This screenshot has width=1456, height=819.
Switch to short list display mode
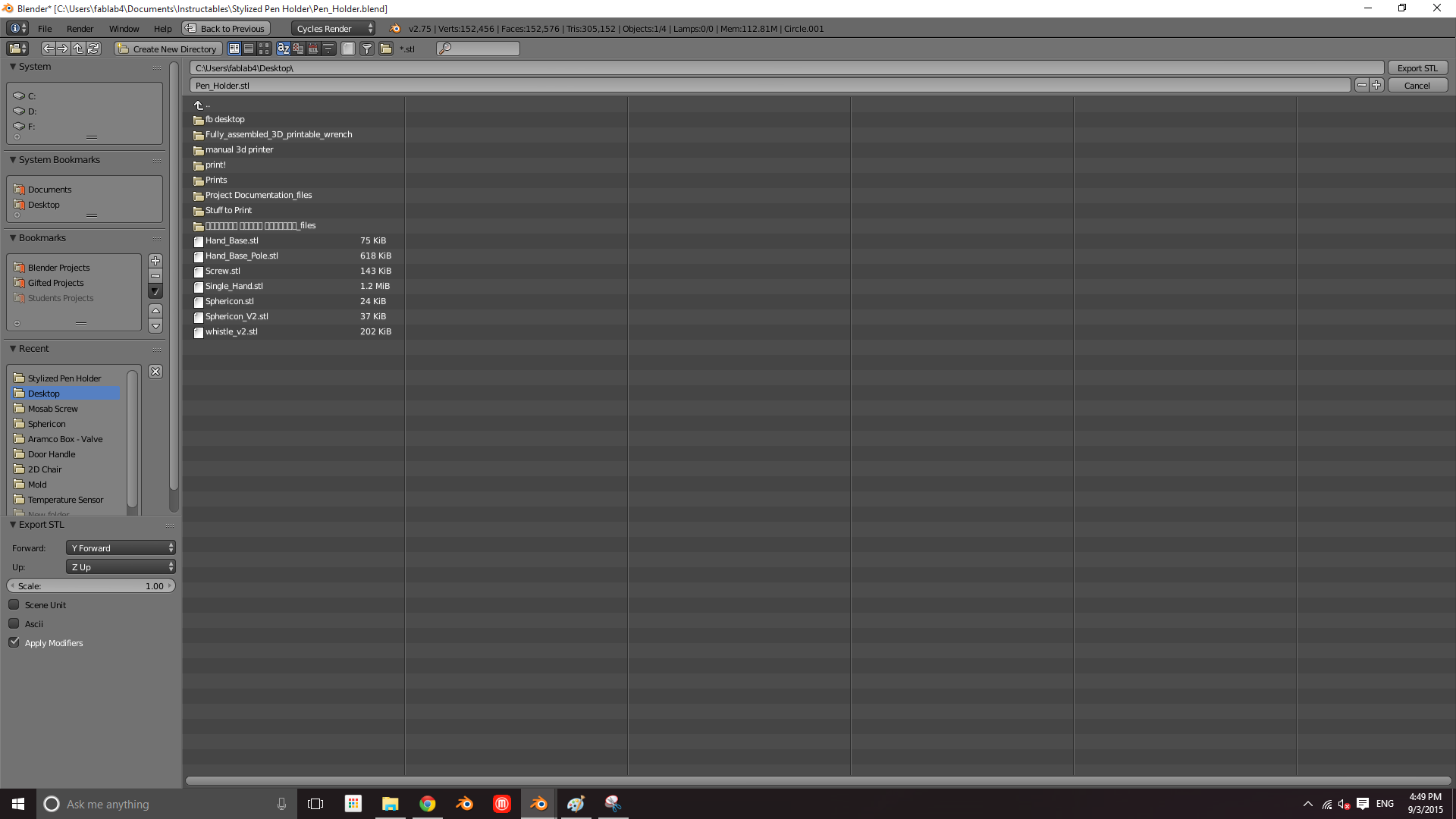coord(234,49)
